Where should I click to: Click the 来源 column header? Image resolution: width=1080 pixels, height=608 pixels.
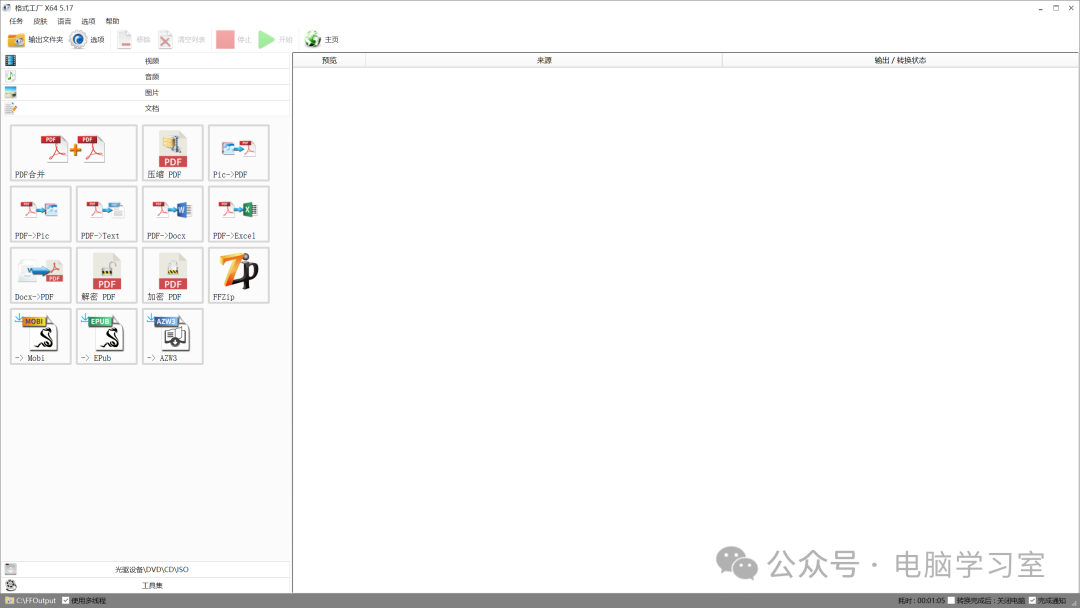pyautogui.click(x=544, y=61)
